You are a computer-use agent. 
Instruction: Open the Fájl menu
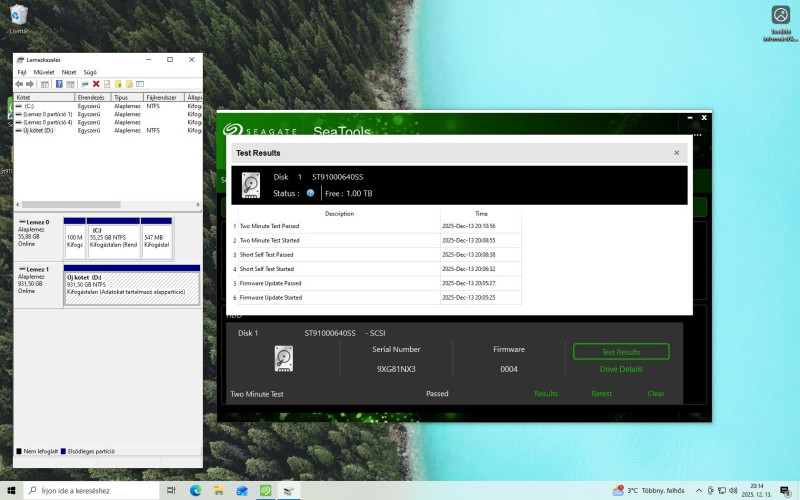click(x=21, y=72)
